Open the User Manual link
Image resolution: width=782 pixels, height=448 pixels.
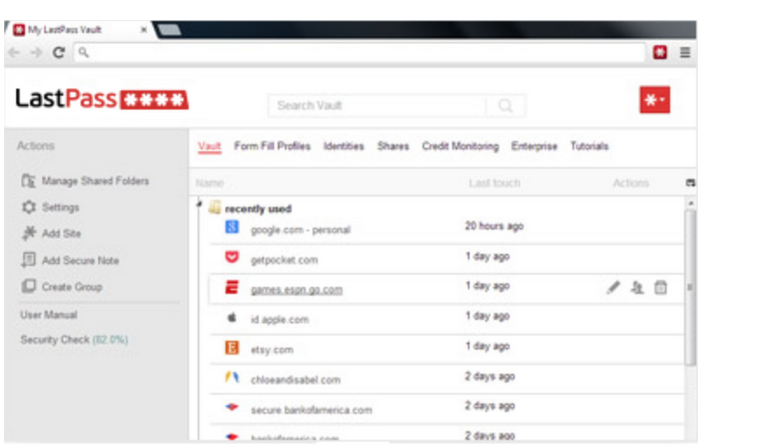pyautogui.click(x=49, y=315)
